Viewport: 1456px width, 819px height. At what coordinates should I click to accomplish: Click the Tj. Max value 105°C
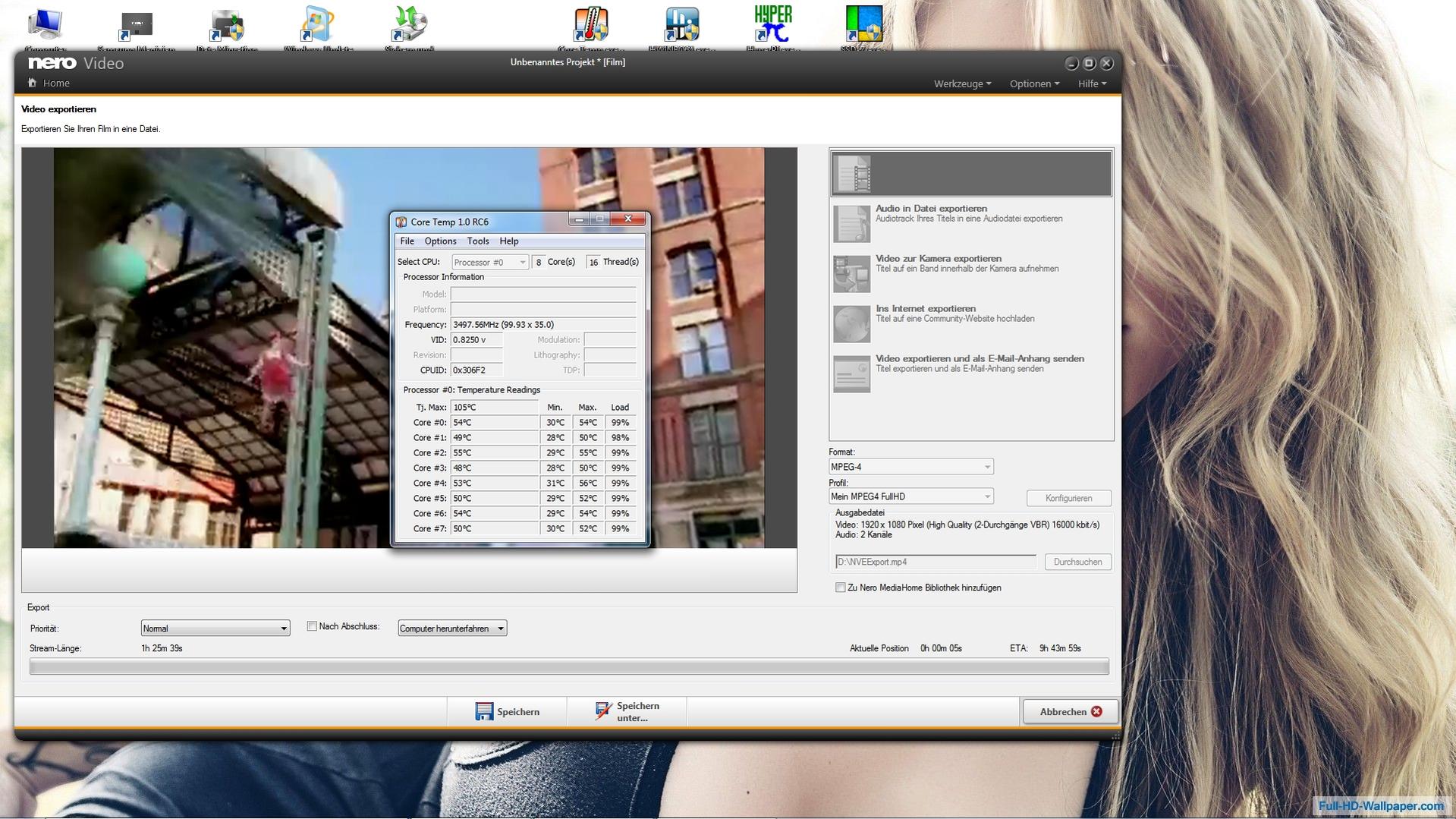[x=494, y=407]
